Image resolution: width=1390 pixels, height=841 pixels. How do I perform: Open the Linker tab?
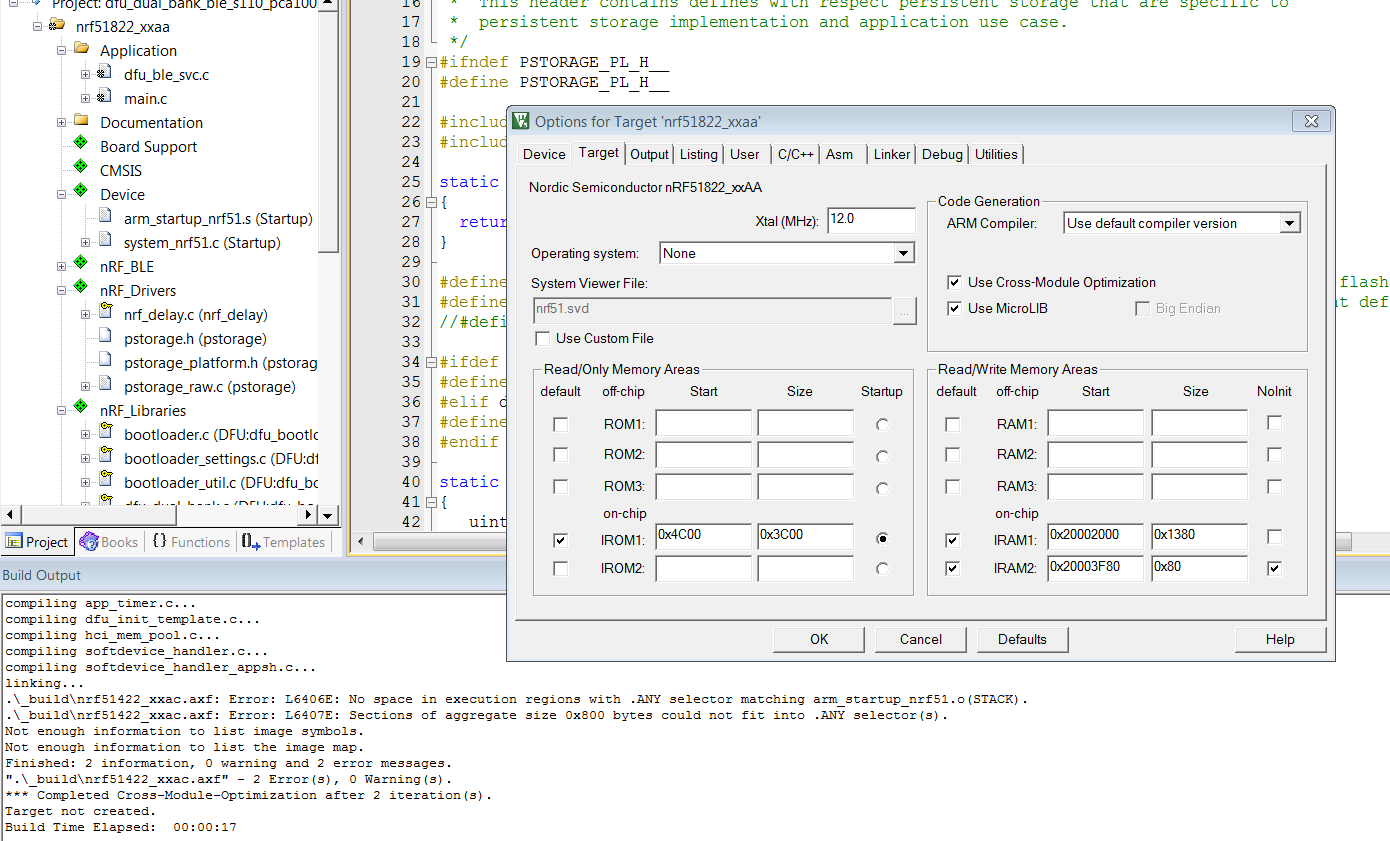[892, 154]
